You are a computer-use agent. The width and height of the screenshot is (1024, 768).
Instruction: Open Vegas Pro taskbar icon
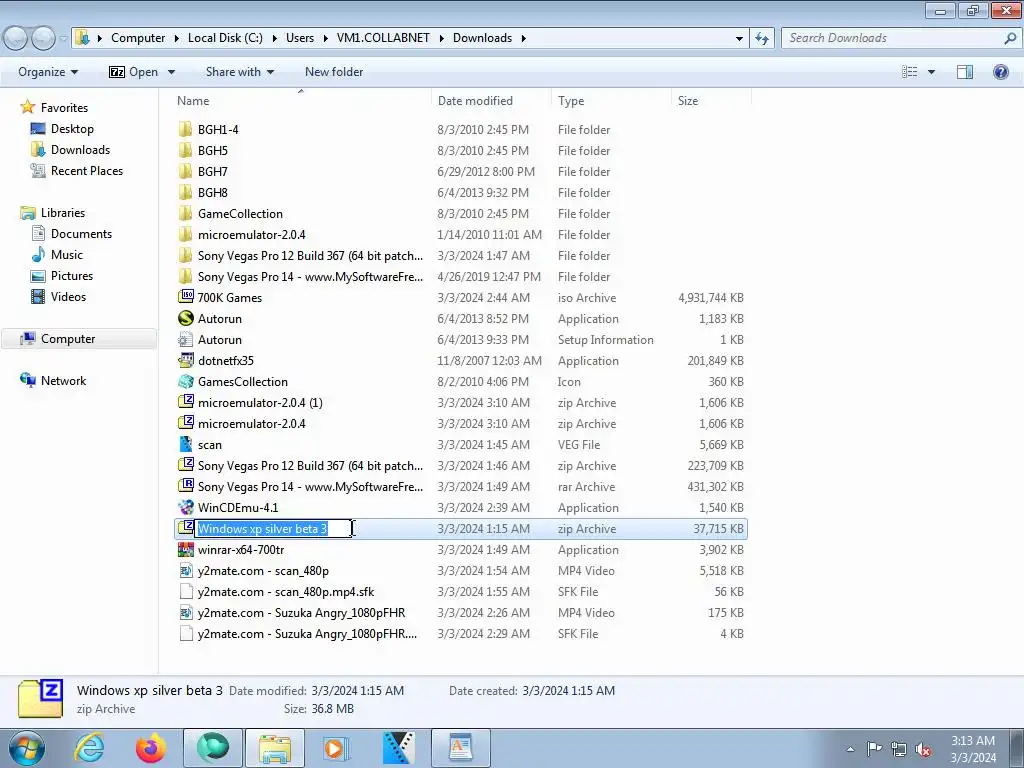pos(399,748)
